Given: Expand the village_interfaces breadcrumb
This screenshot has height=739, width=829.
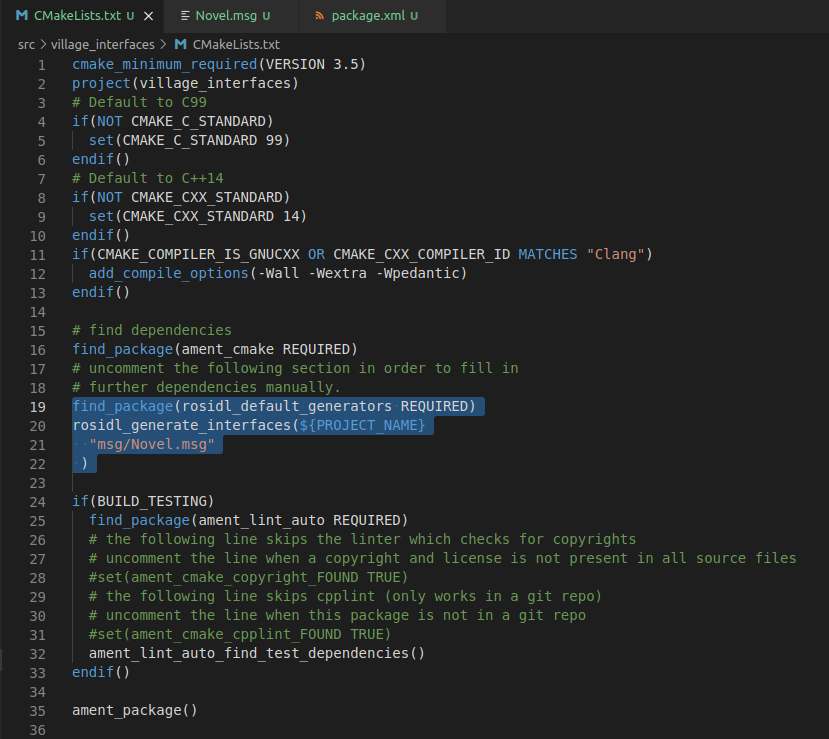Looking at the screenshot, I should tap(104, 45).
